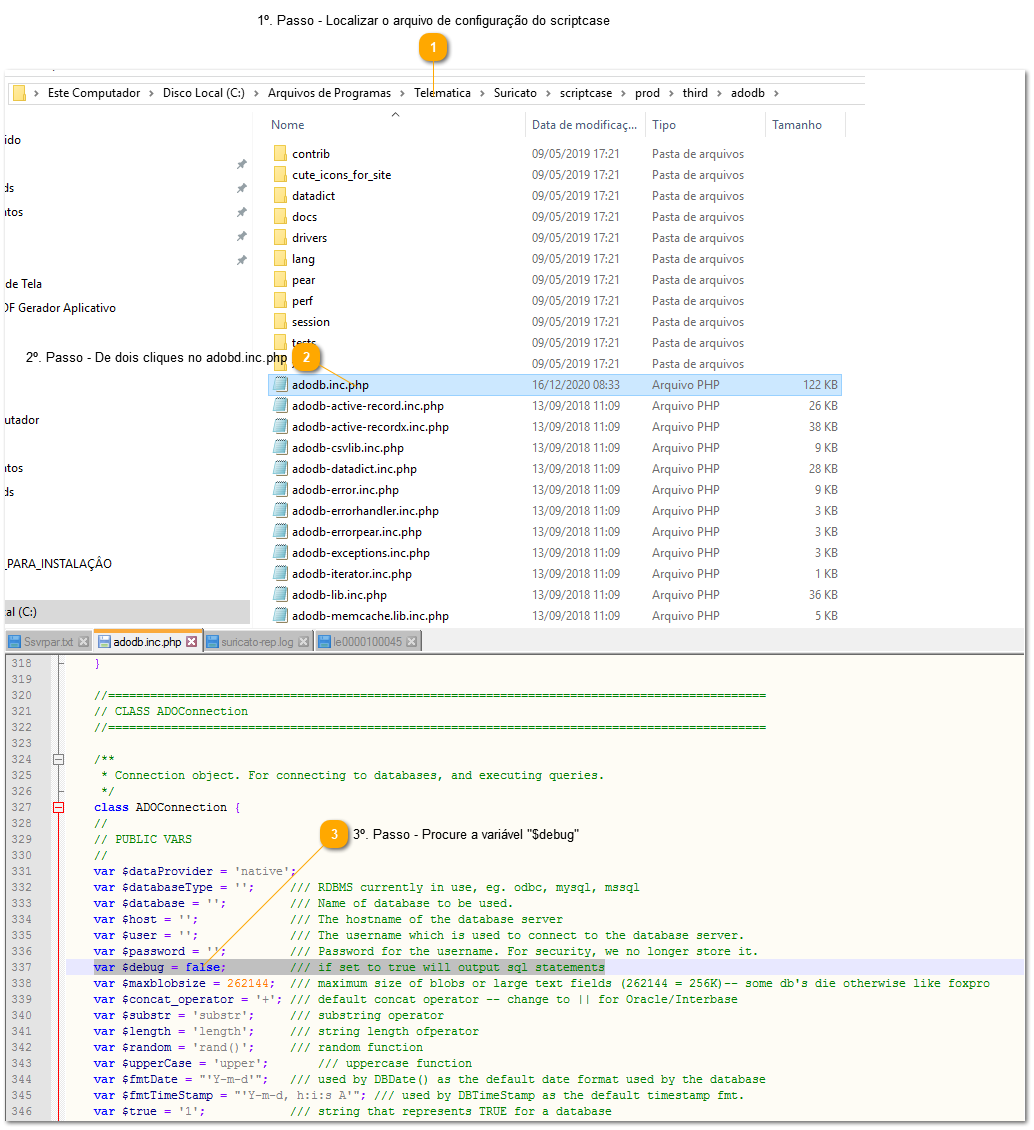Close the adodb.inc.php editor tab
Image resolution: width=1034 pixels, height=1130 pixels.
coord(192,641)
